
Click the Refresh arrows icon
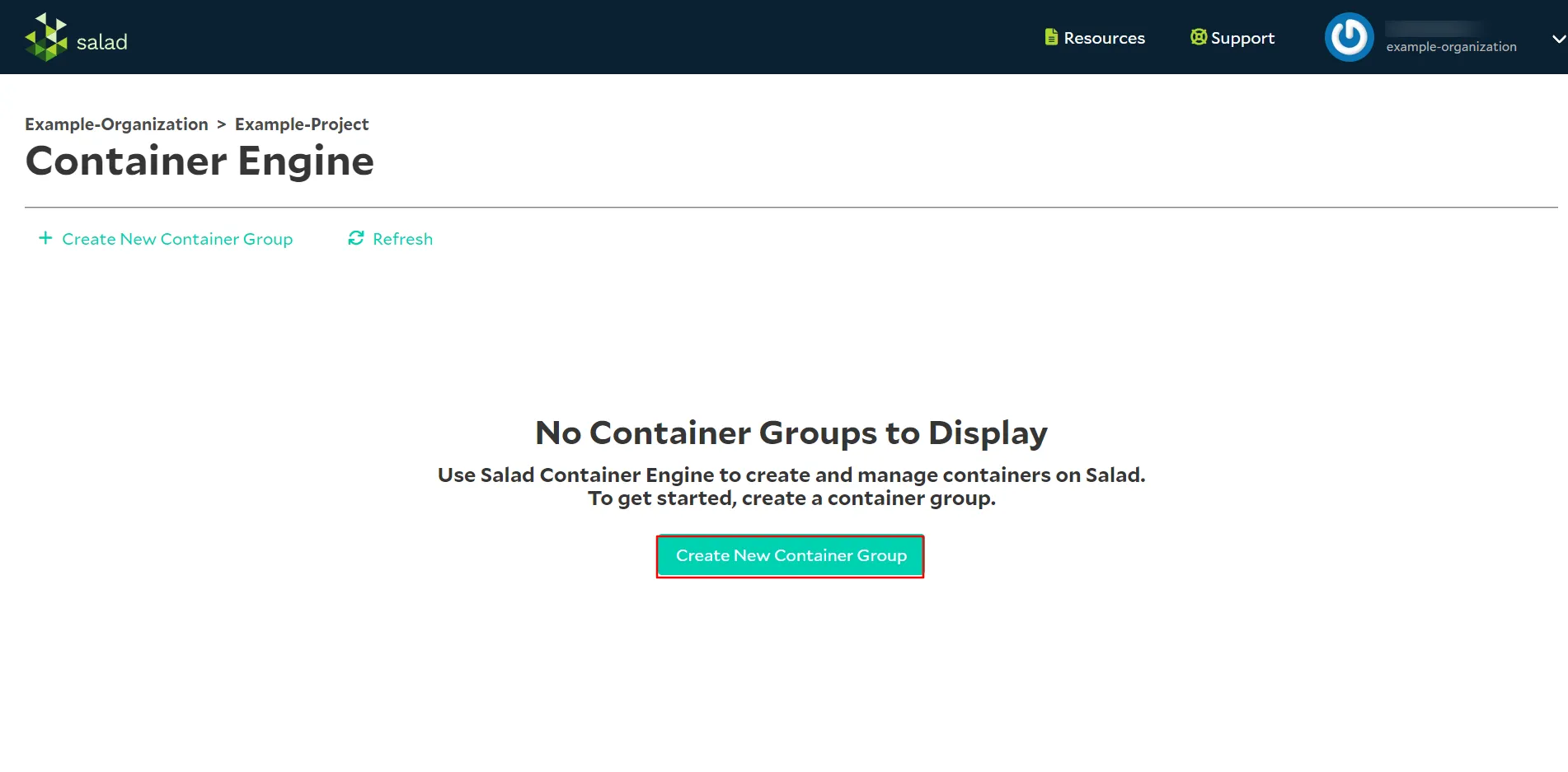pos(356,238)
